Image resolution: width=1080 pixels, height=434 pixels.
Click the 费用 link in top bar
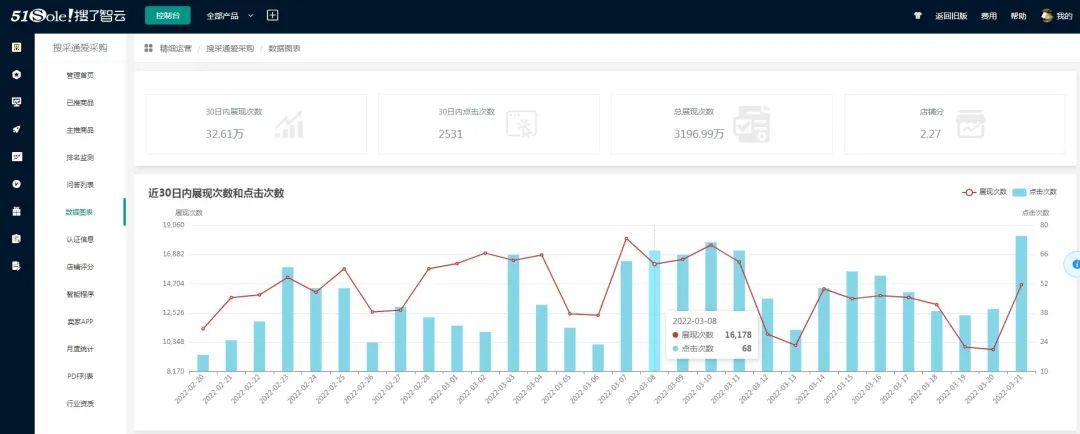(988, 16)
